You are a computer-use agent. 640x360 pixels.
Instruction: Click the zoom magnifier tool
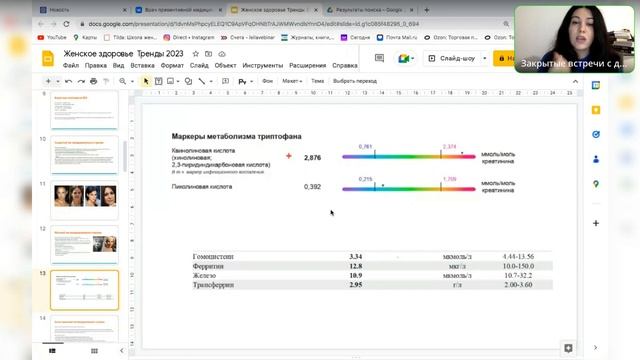pyautogui.click(x=122, y=81)
